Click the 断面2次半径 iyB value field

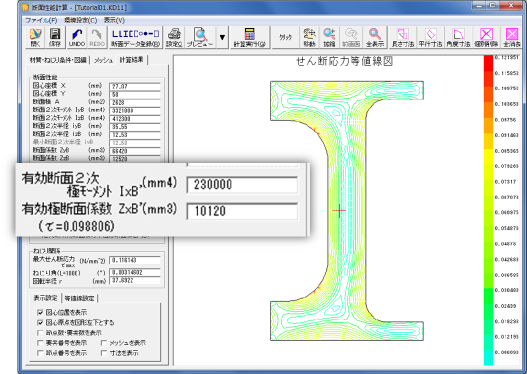pyautogui.click(x=135, y=127)
